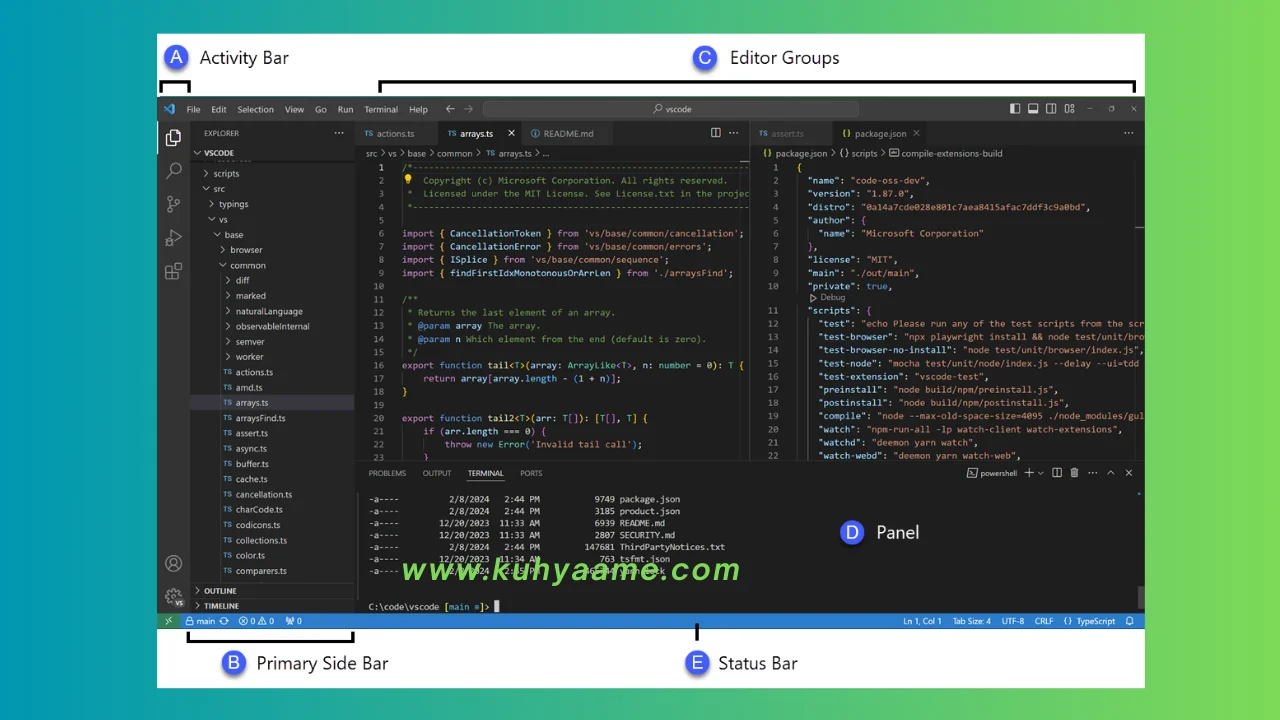Image resolution: width=1280 pixels, height=720 pixels.
Task: Collapse the base folder
Action: [x=218, y=235]
